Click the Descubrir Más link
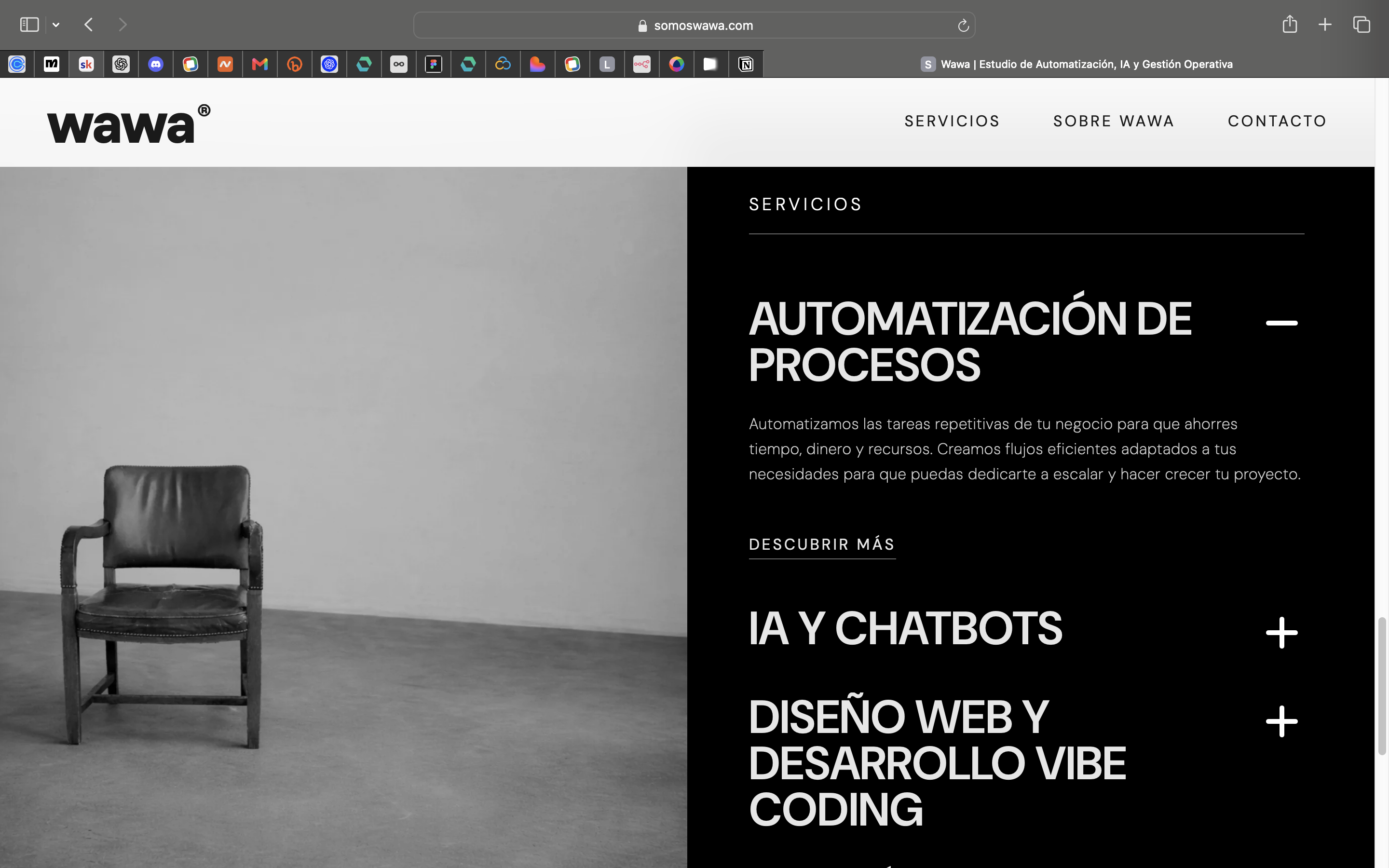The height and width of the screenshot is (868, 1389). coord(822,544)
